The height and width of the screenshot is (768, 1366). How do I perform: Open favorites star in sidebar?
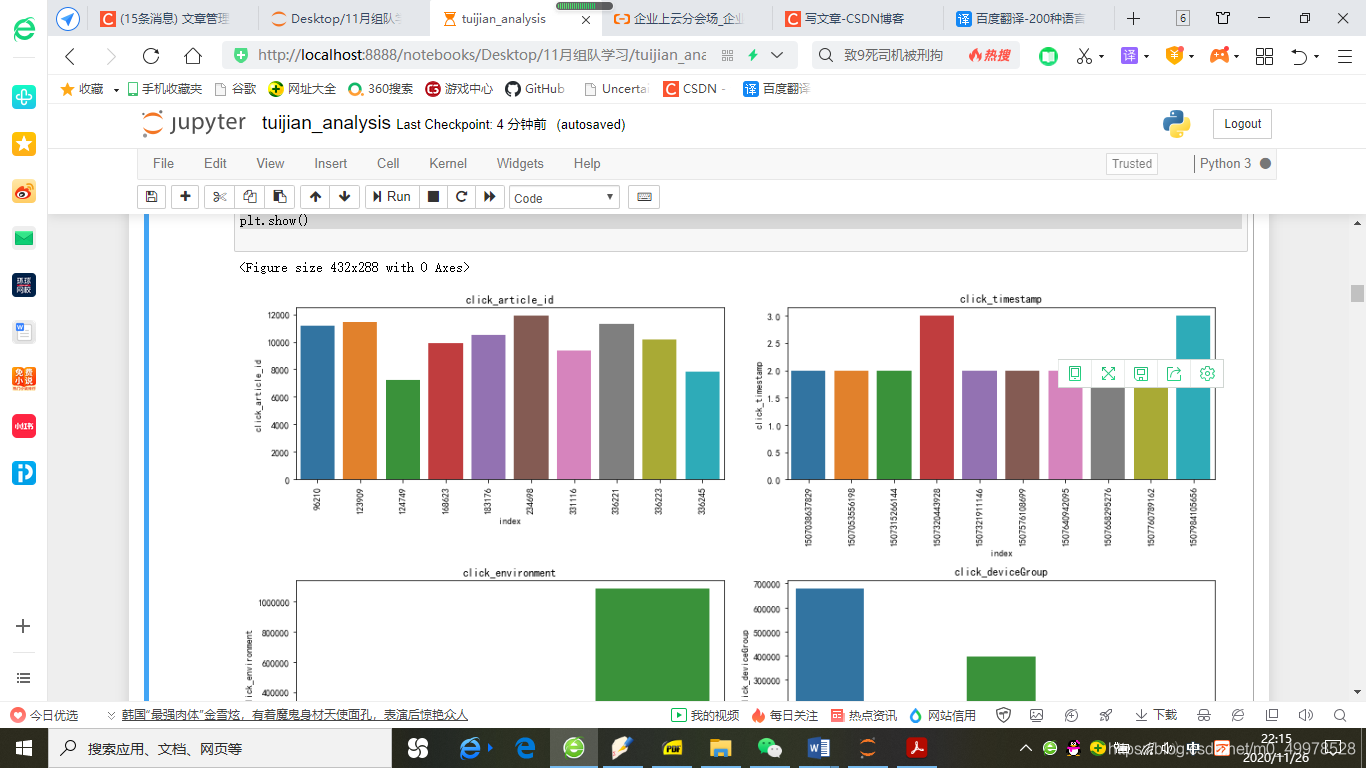pyautogui.click(x=24, y=144)
